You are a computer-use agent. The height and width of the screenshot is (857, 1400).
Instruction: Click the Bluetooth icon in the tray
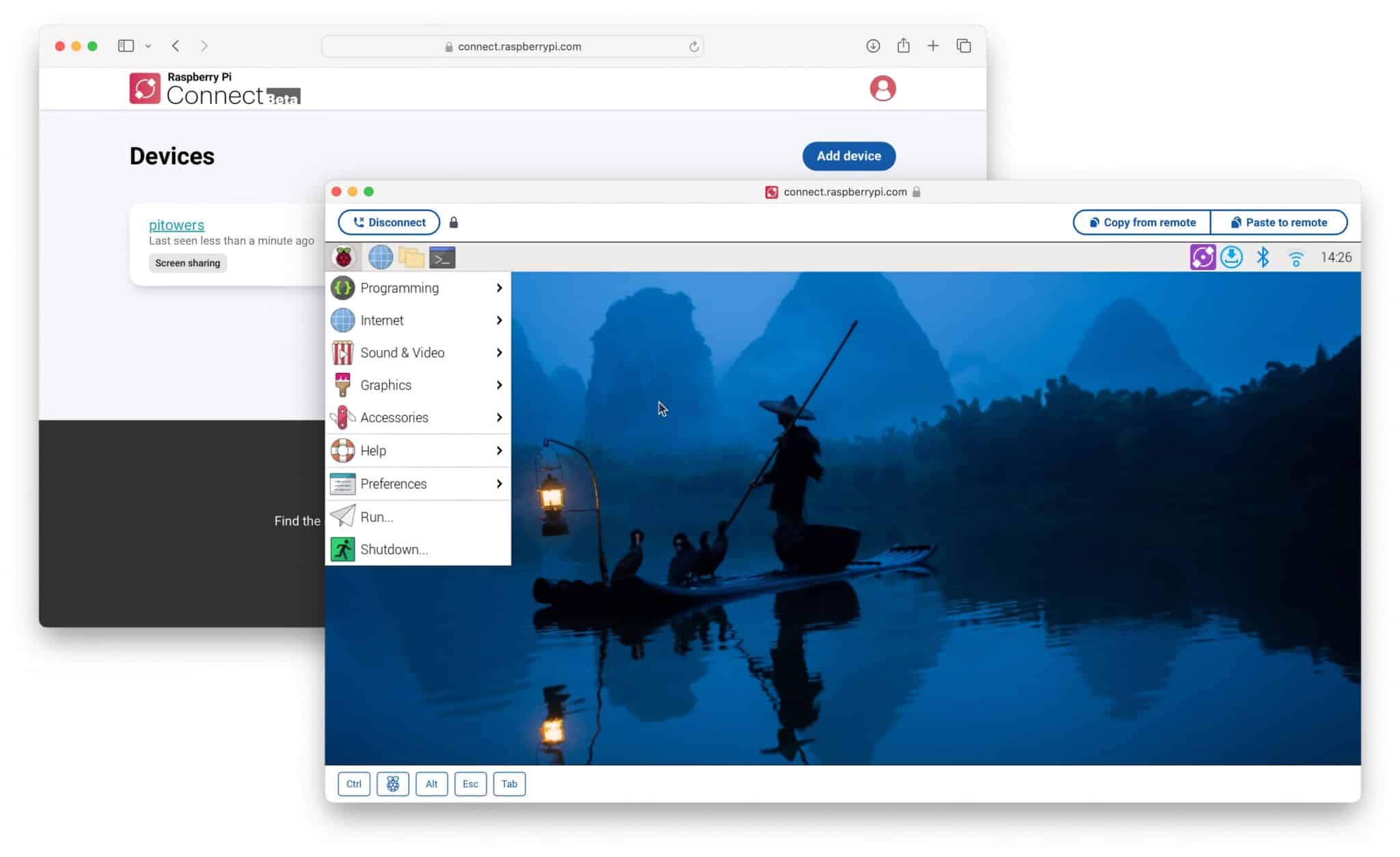coord(1263,257)
